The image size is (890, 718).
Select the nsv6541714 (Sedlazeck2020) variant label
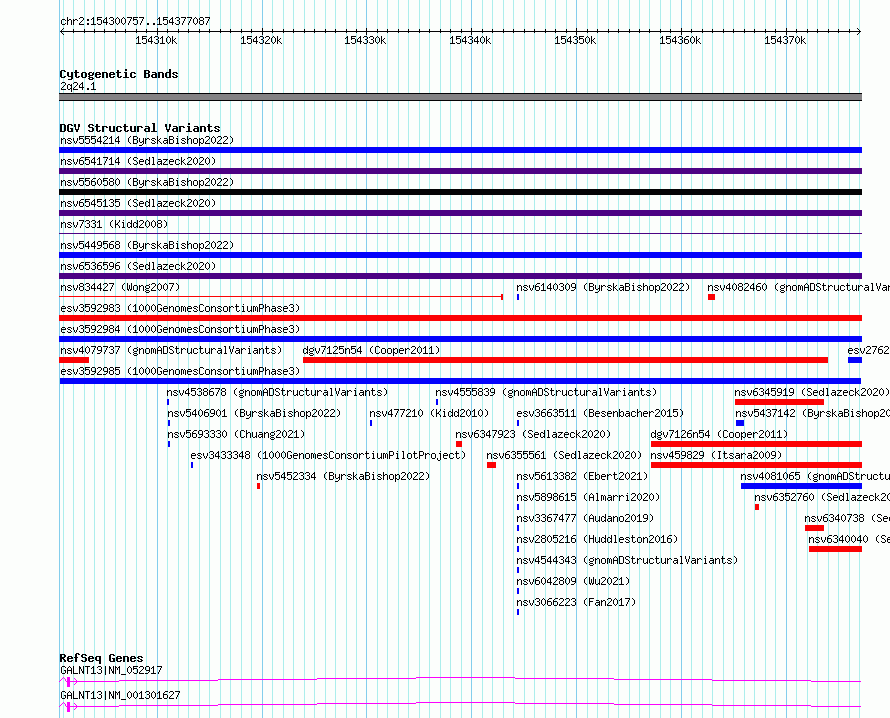click(x=138, y=161)
